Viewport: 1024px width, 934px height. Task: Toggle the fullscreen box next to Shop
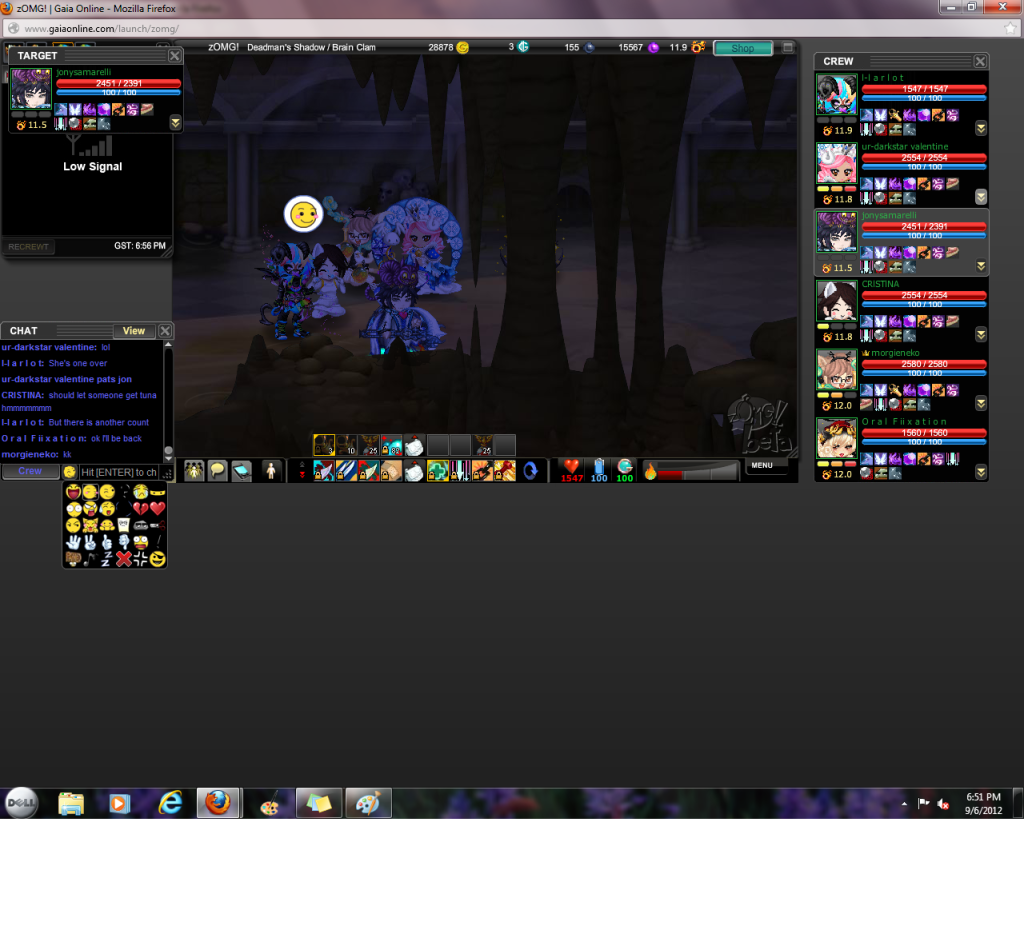click(x=788, y=48)
